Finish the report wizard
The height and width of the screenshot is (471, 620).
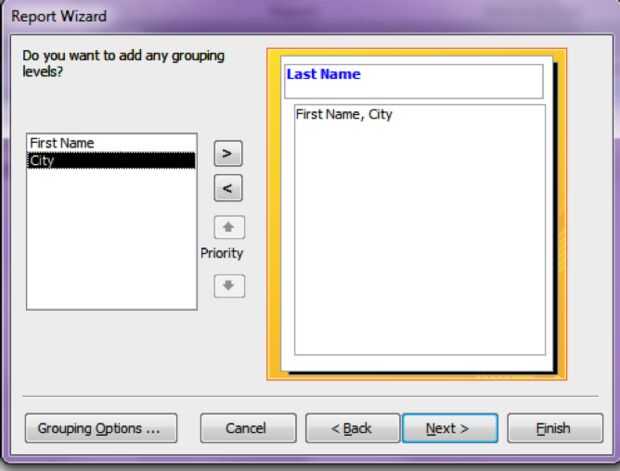pos(555,428)
